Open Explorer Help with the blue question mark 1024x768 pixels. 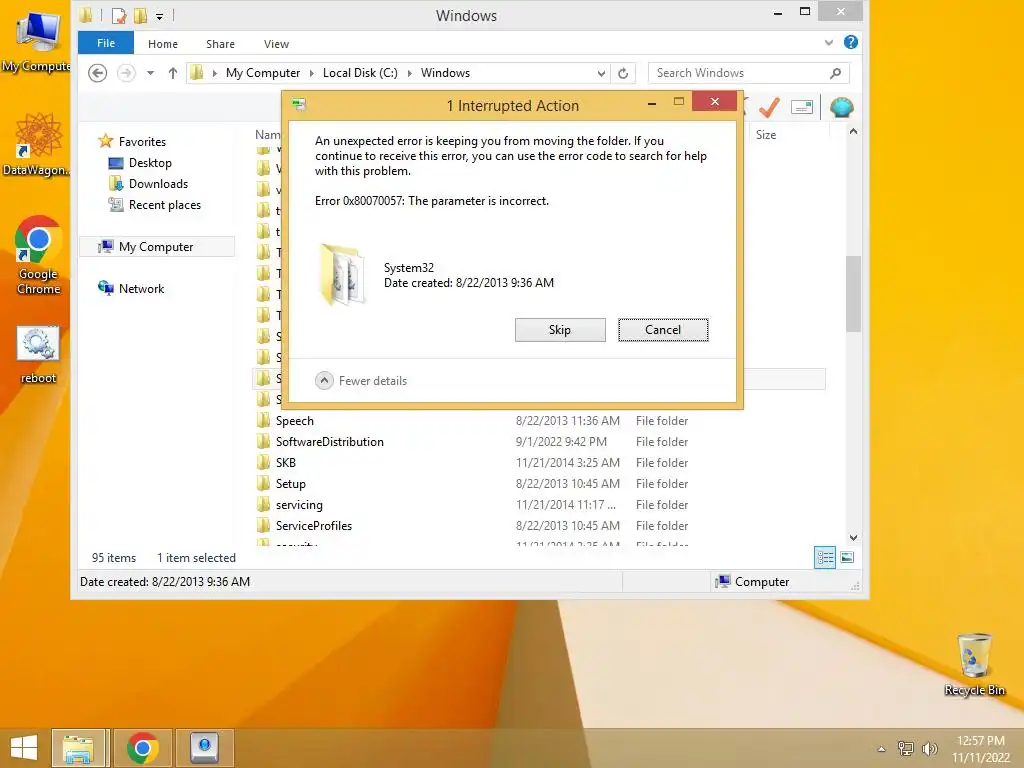(850, 42)
